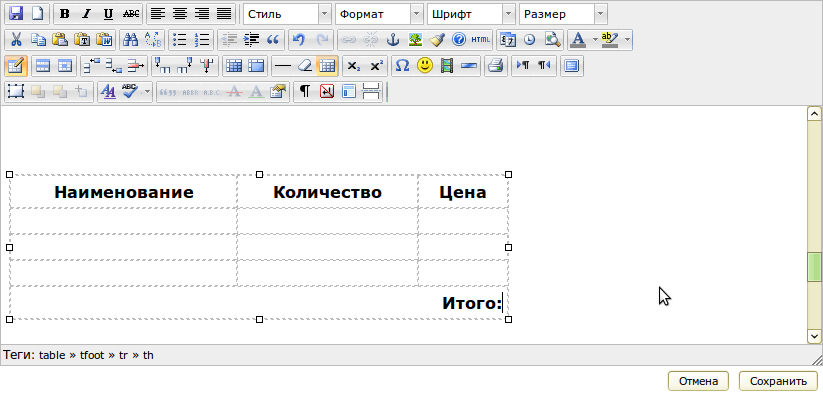Expand the highlight color picker arrow

point(627,40)
